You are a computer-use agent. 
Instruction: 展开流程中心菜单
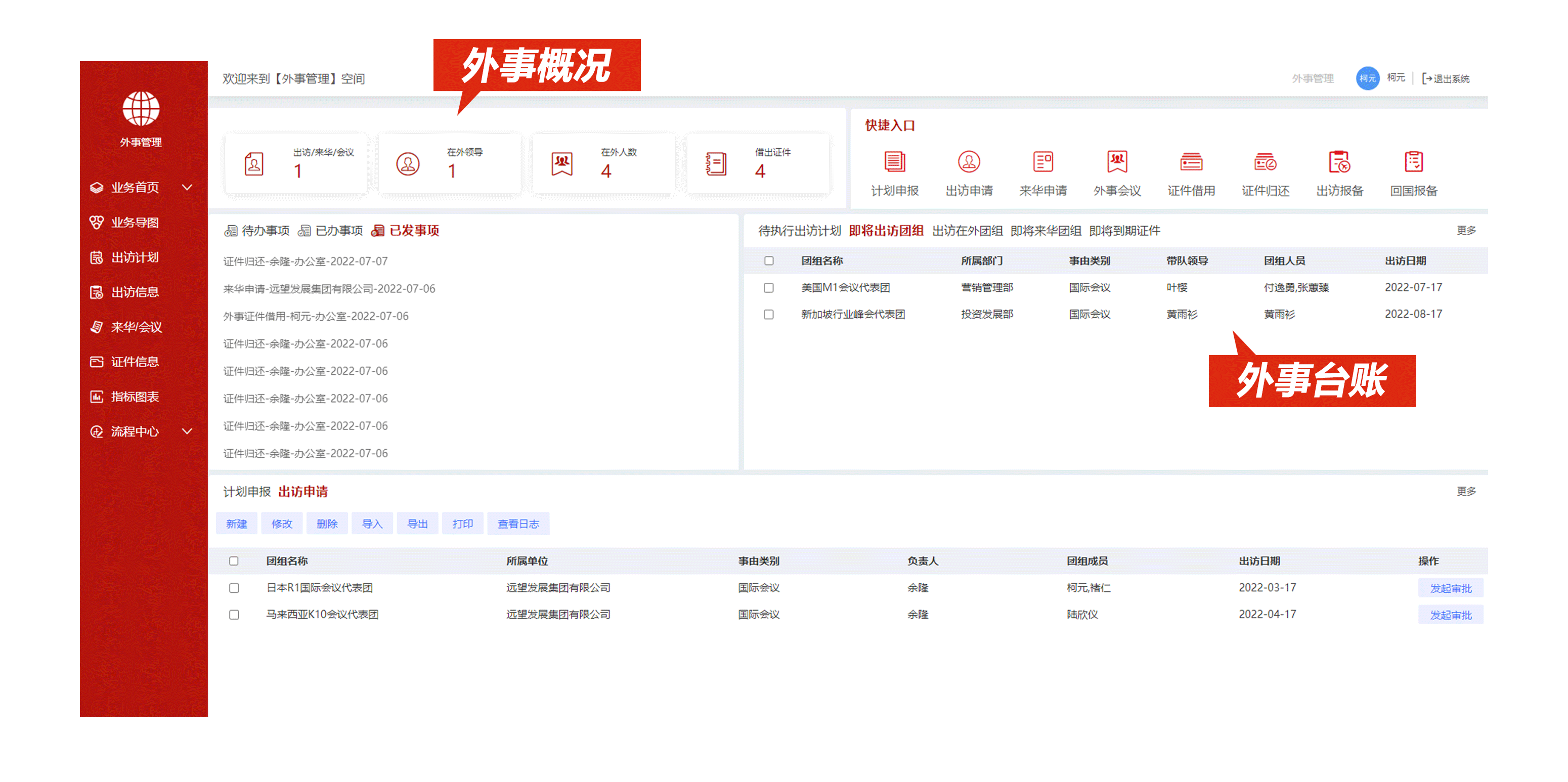click(188, 431)
